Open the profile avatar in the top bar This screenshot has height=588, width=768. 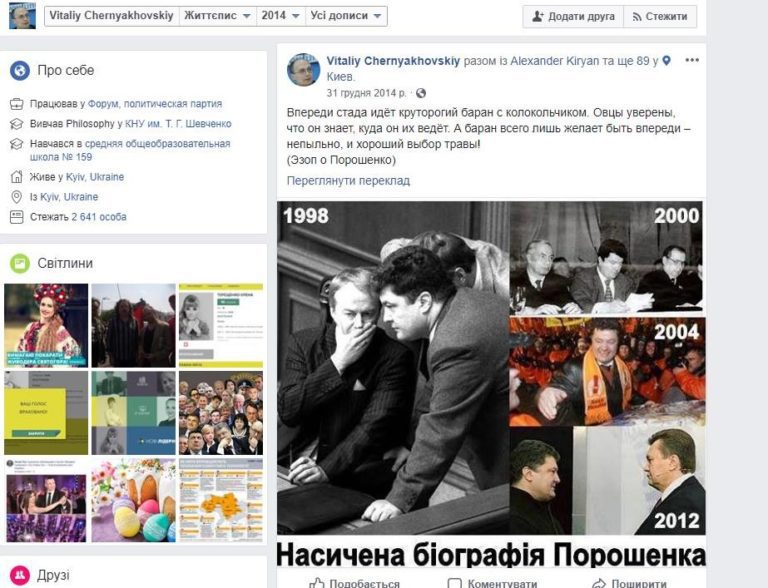(x=23, y=15)
